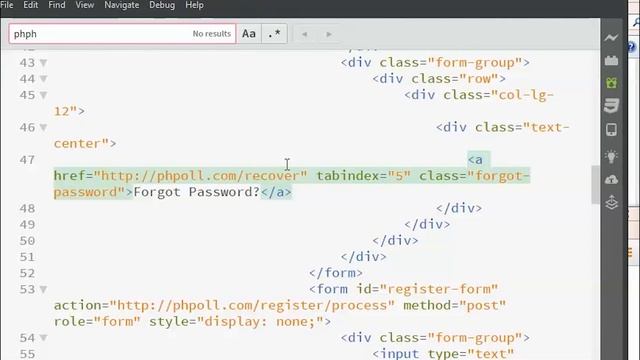Screen dimensions: 640x360
Task: Collapse code fold at line 54
Action: tap(43, 338)
